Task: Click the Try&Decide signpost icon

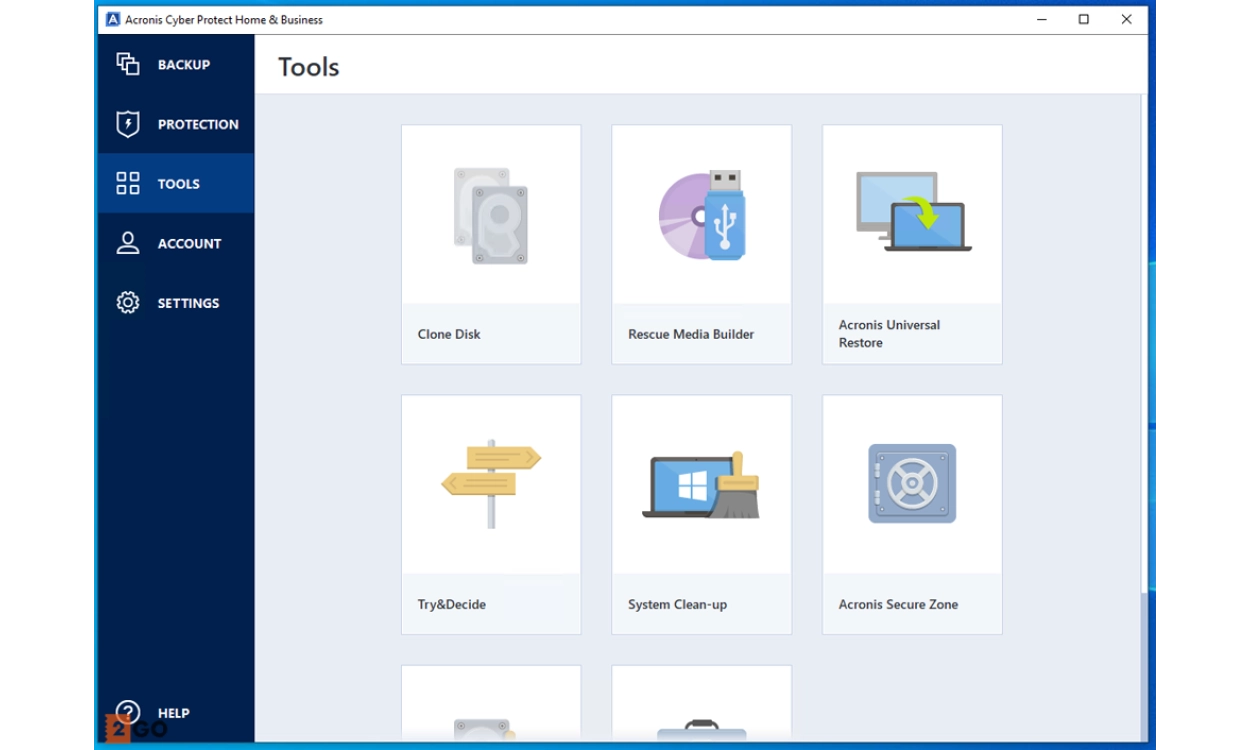Action: 490,483
